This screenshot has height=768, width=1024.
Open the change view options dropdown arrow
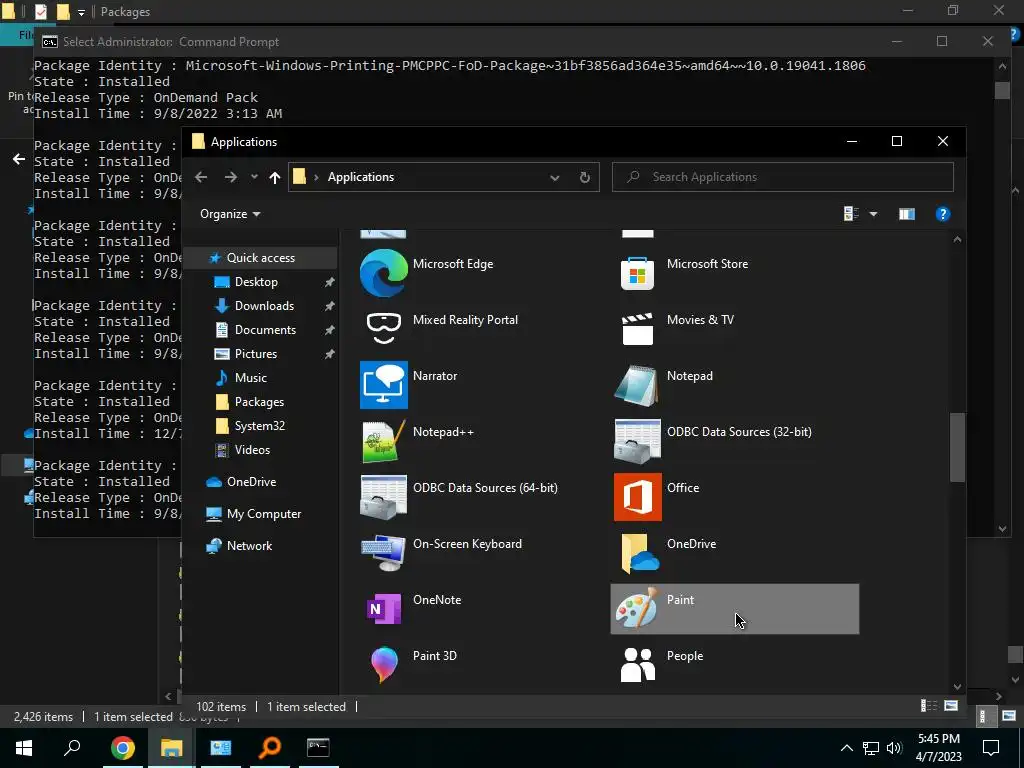click(873, 214)
